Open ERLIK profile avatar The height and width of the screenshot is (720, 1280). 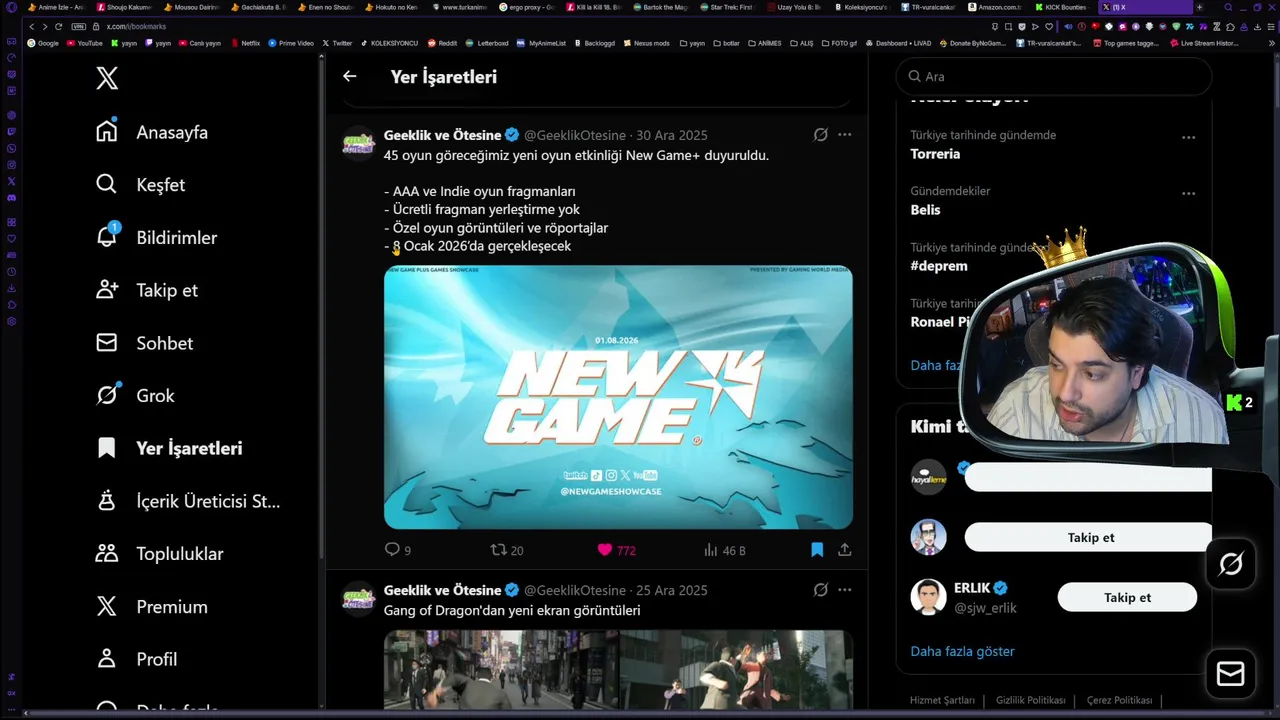(928, 597)
